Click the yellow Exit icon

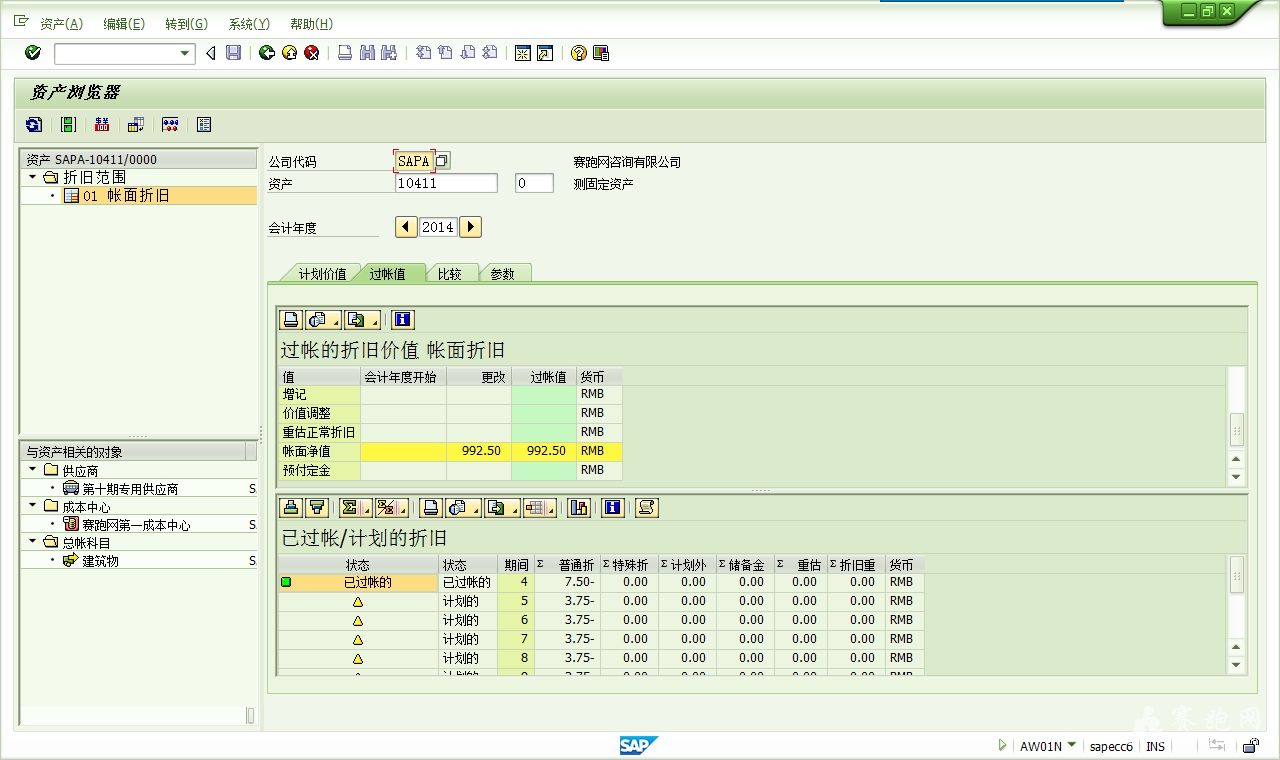(x=289, y=53)
